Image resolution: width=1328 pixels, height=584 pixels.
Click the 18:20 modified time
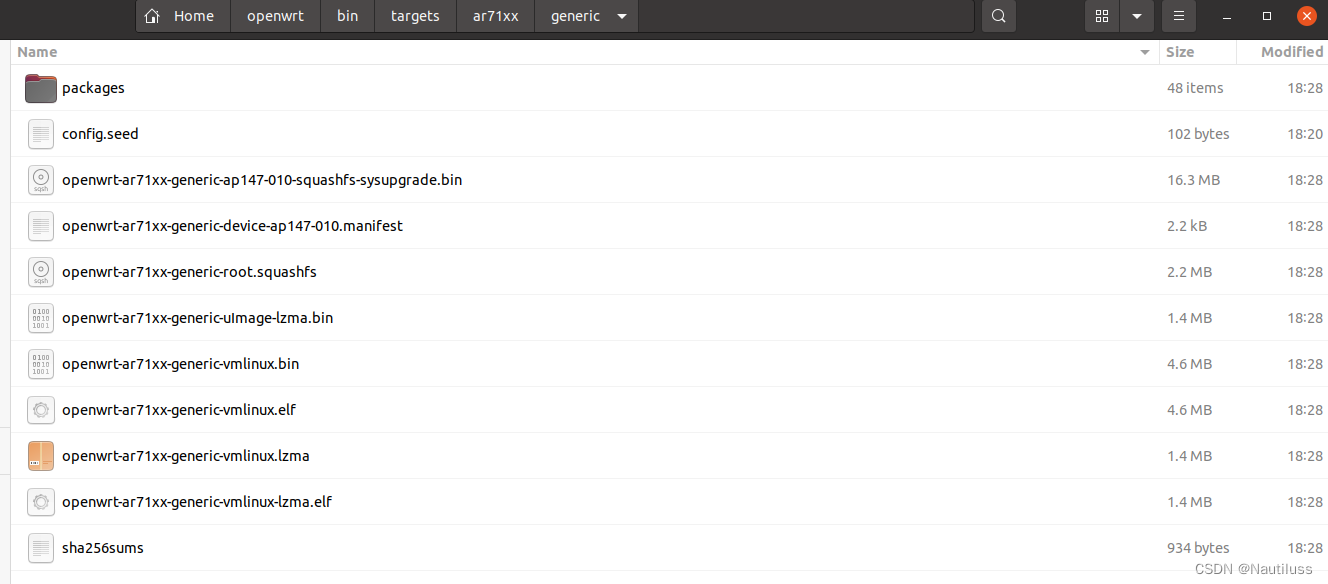(x=1305, y=134)
